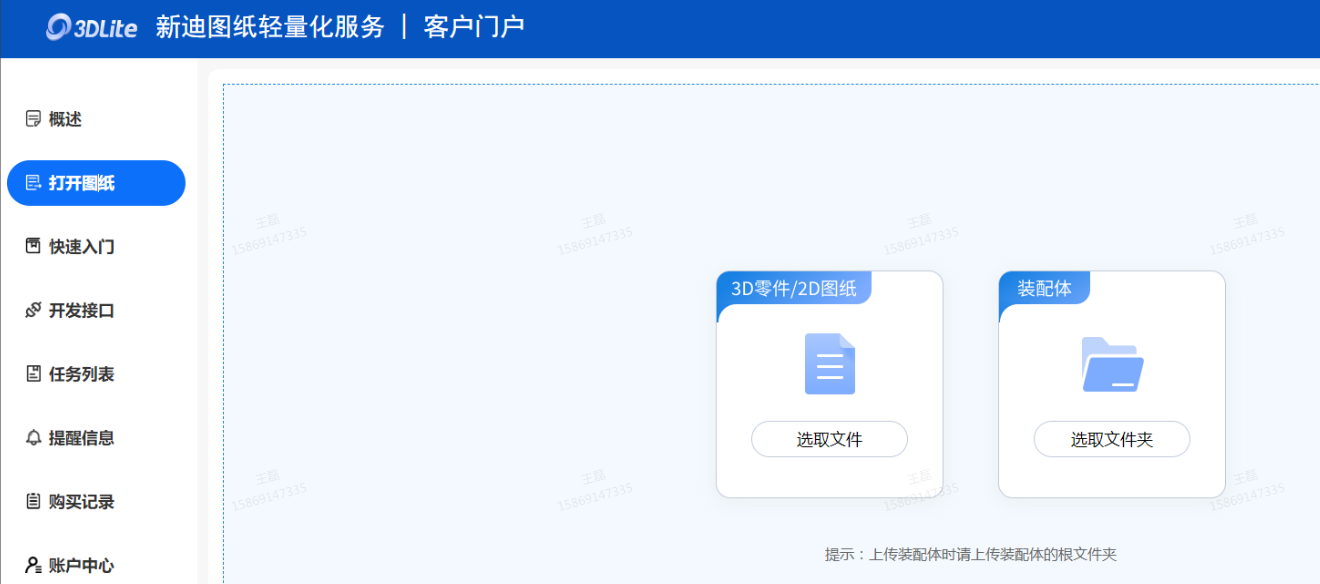Click the 快速入门 box icon
Screen dimensions: 1320x584
[x=33, y=246]
